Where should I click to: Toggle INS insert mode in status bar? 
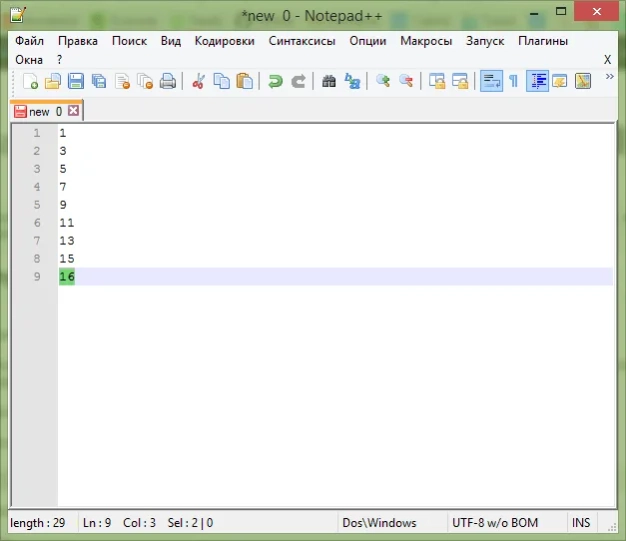581,523
